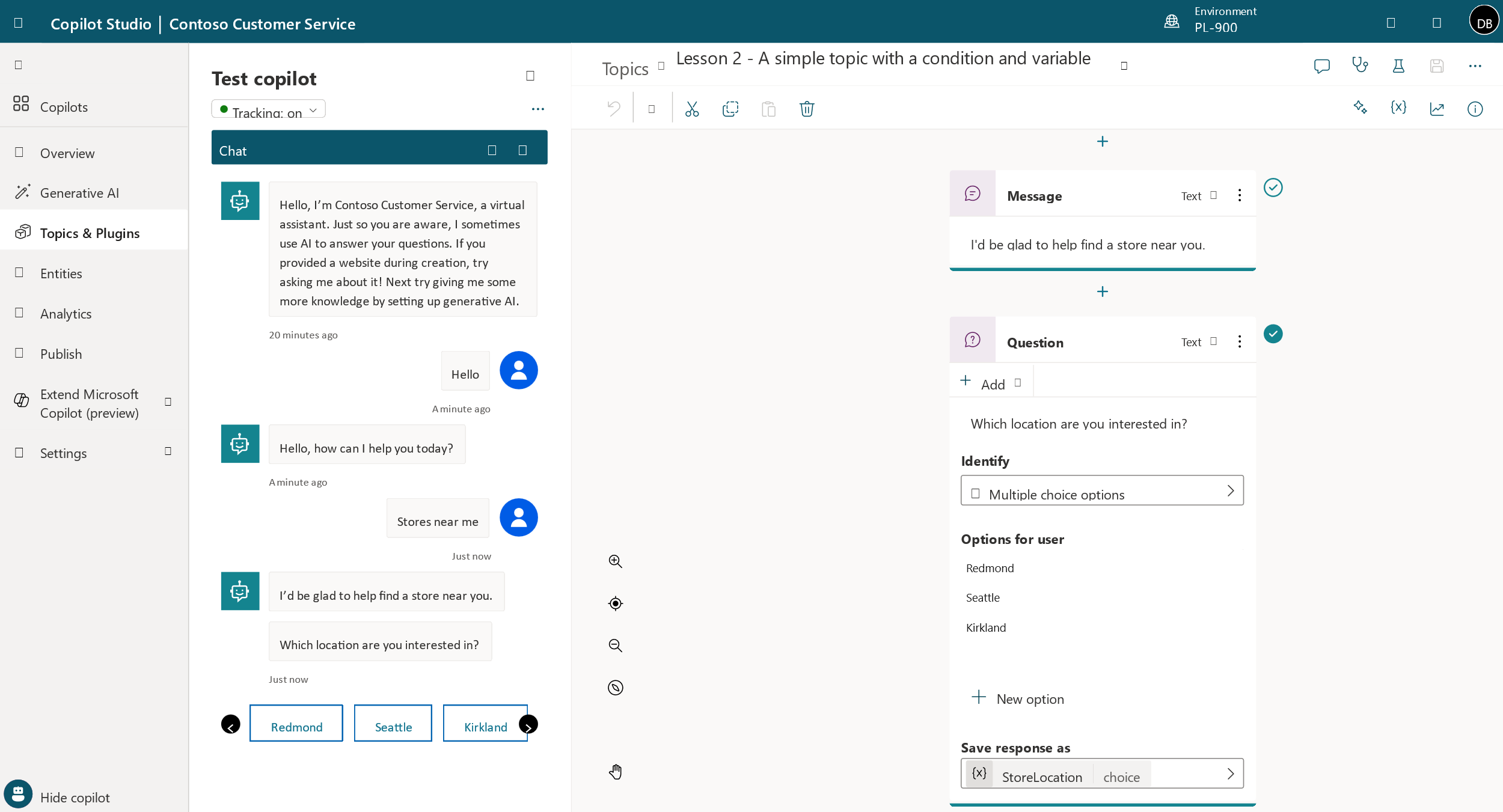Screen dimensions: 1503x812
Task: Choose Seattle suggested reply in chat
Action: [x=393, y=723]
